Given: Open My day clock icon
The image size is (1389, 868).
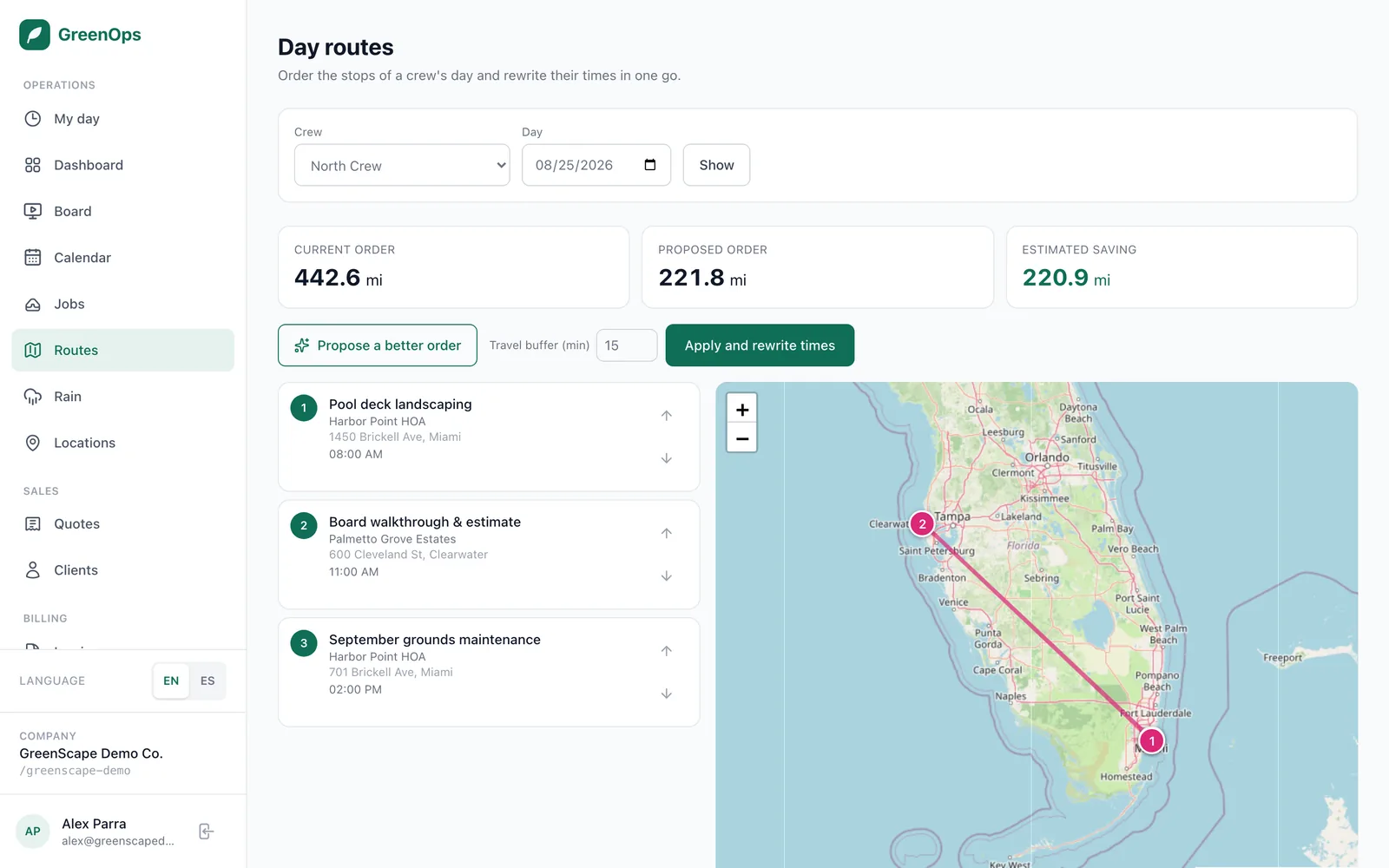Looking at the screenshot, I should tap(33, 119).
